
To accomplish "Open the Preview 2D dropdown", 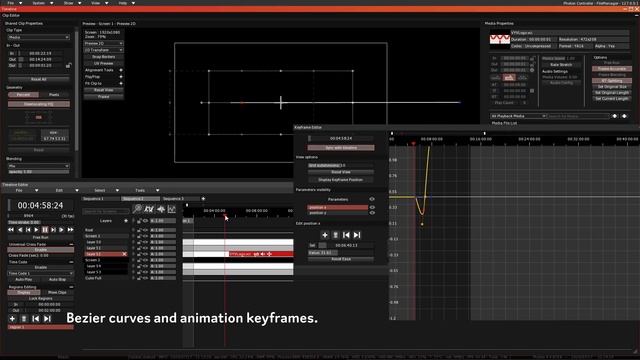I will [x=103, y=43].
